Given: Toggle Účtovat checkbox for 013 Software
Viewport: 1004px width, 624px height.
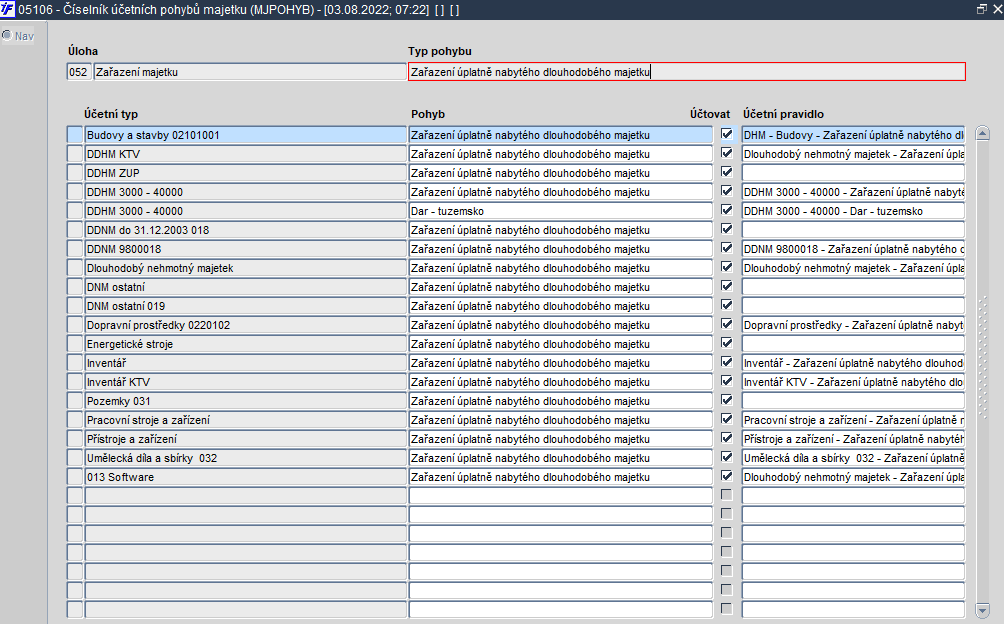Looking at the screenshot, I should point(726,476).
